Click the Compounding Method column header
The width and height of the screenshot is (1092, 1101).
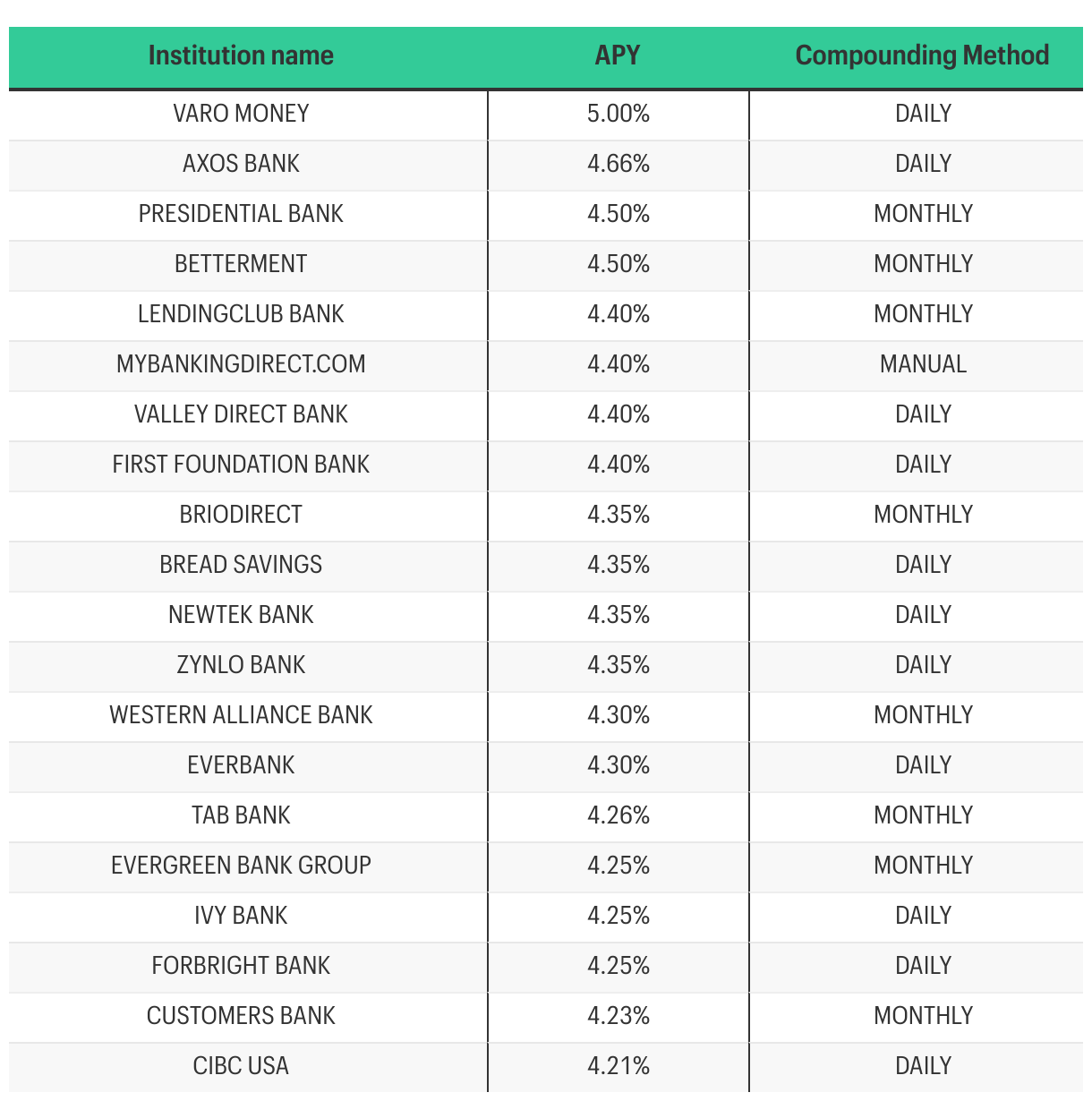922,55
